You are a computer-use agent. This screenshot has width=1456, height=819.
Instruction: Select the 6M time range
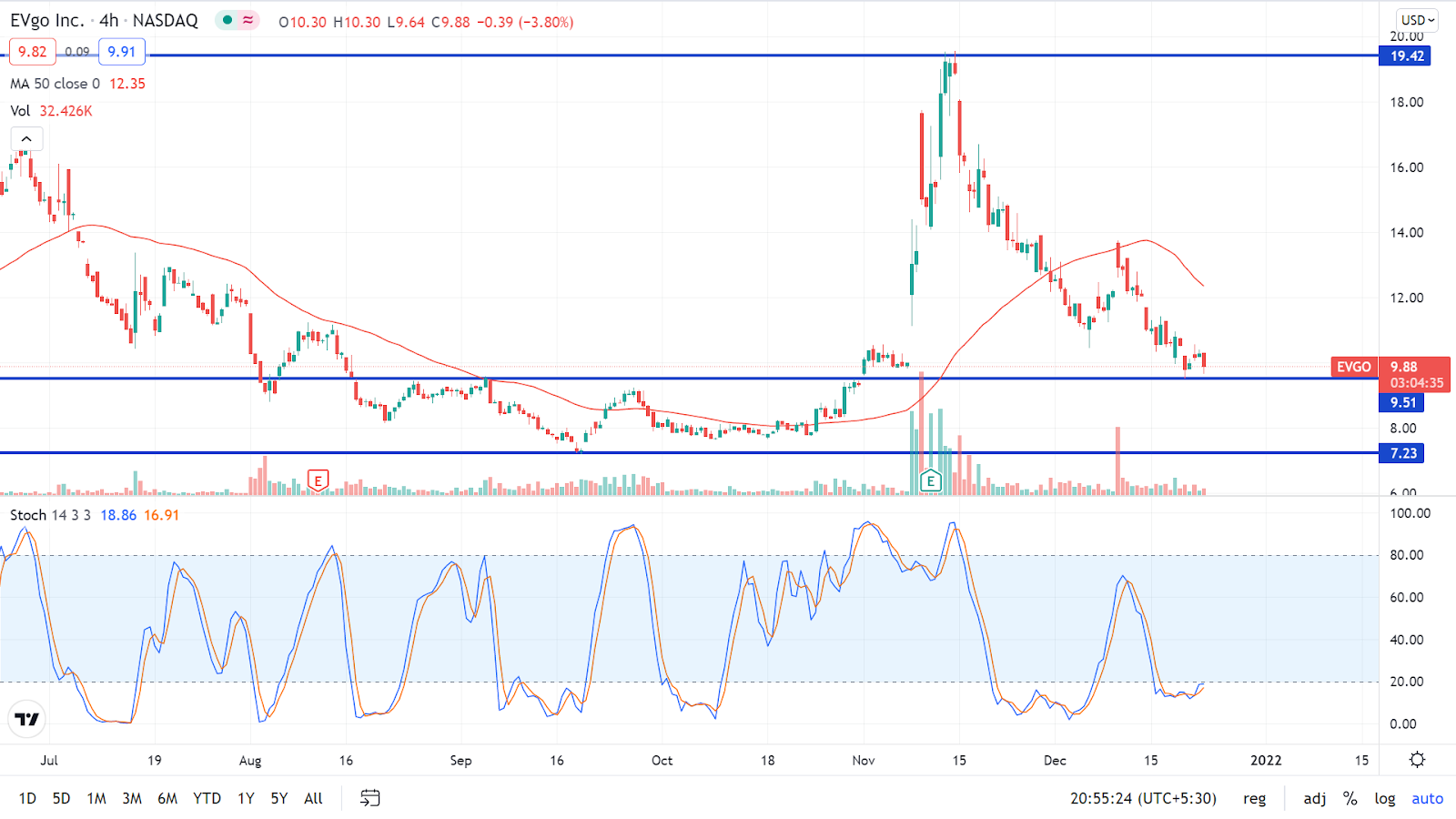click(167, 798)
